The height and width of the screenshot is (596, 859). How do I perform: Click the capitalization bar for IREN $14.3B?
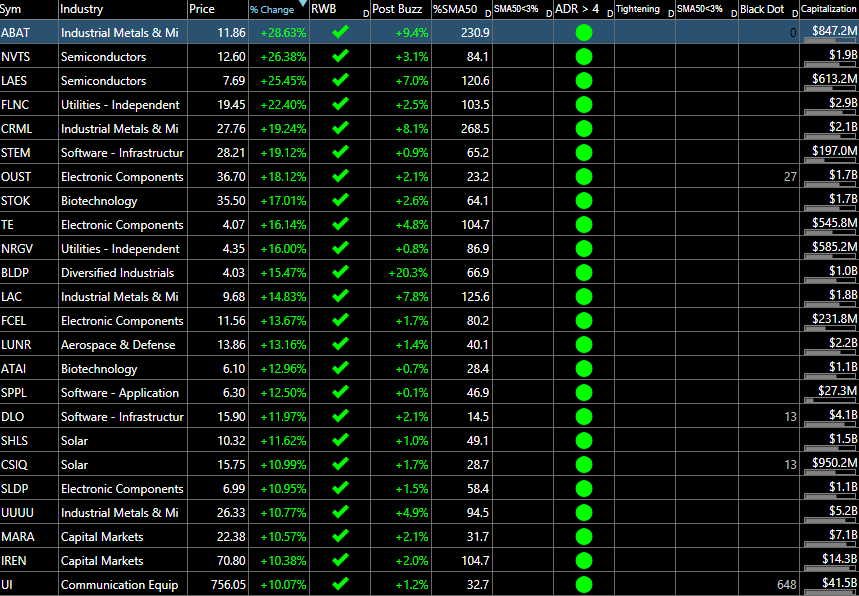(x=829, y=568)
